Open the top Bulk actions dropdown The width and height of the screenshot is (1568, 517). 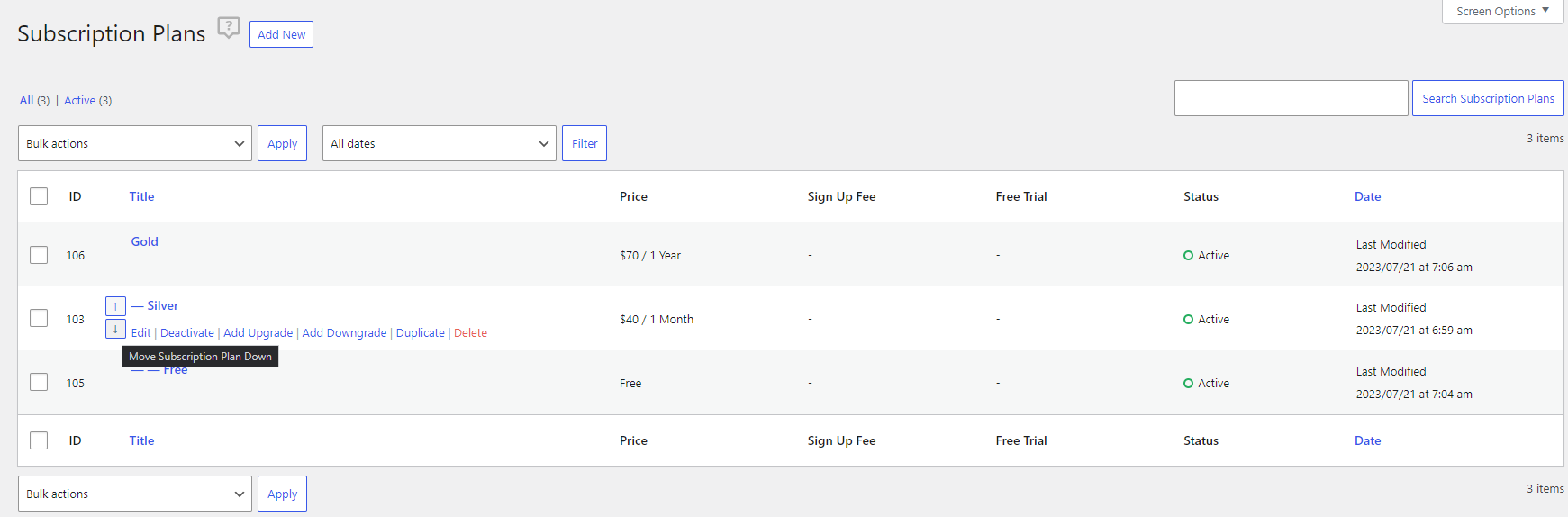point(135,143)
